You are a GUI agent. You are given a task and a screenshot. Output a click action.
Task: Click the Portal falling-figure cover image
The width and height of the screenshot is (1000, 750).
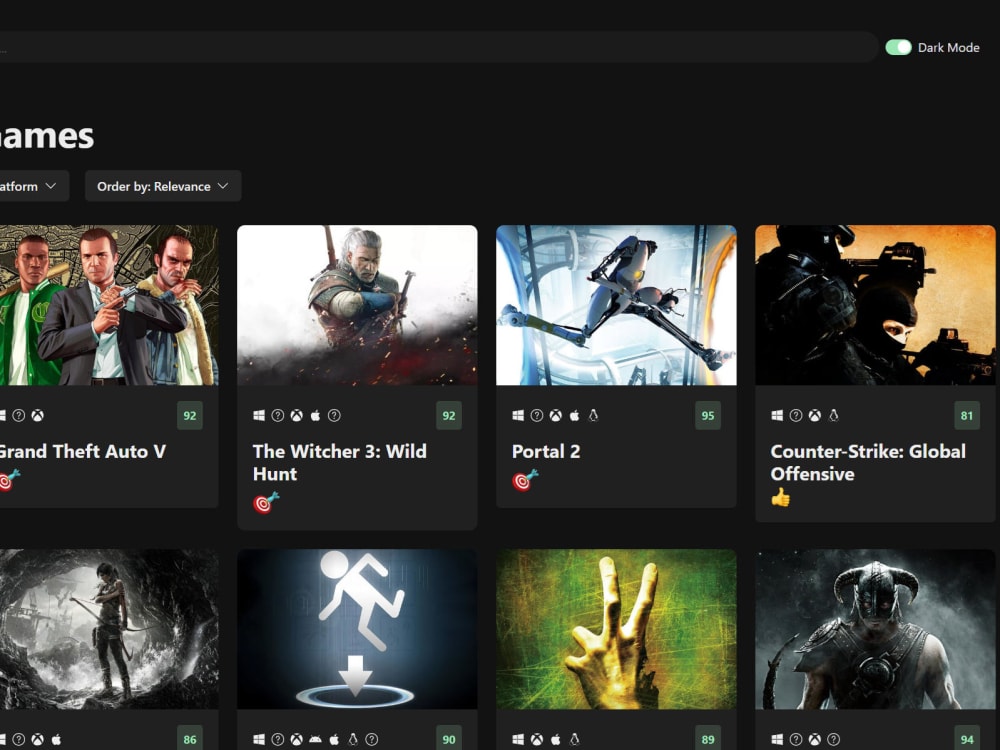(x=357, y=629)
